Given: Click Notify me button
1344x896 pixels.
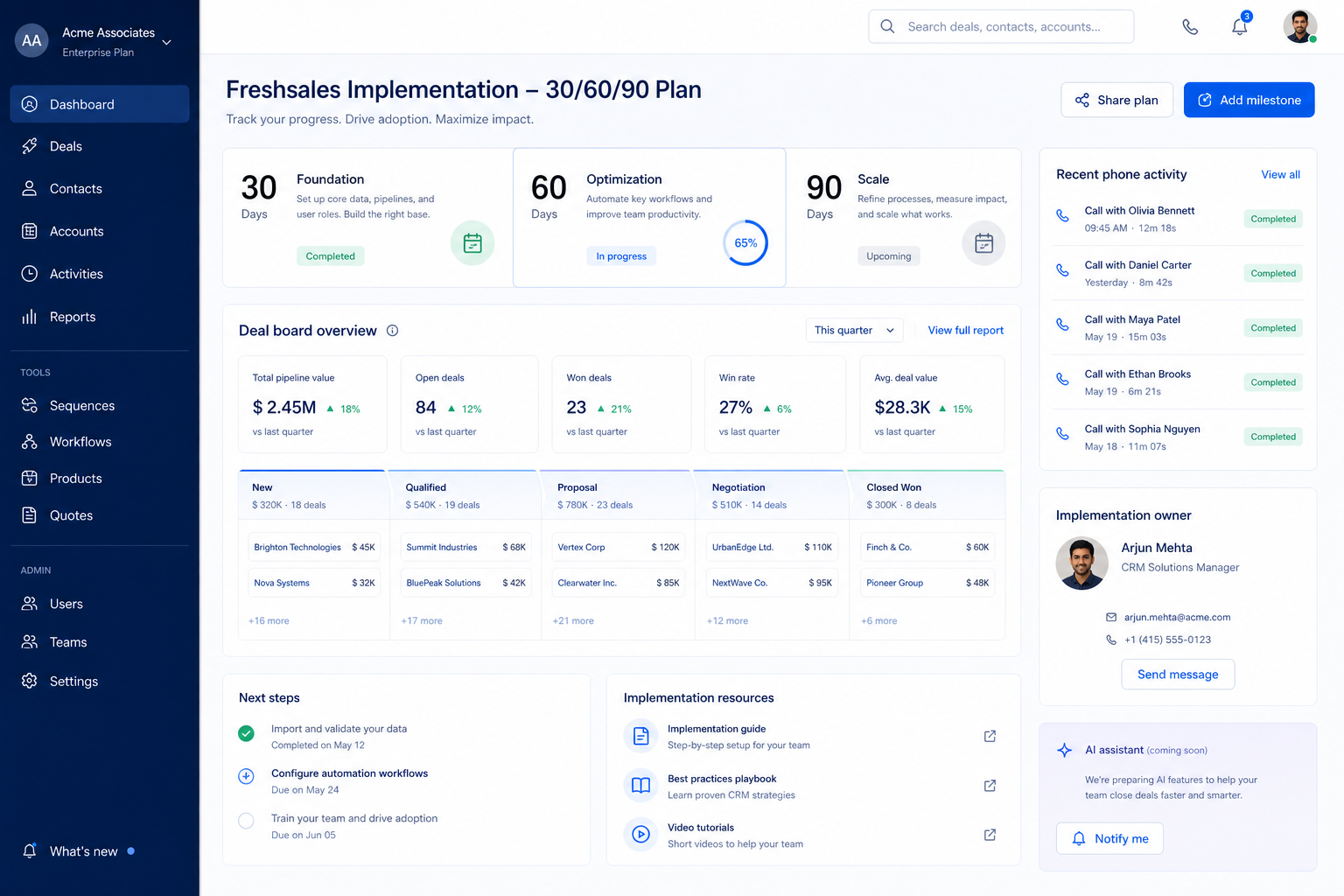Looking at the screenshot, I should 1109,838.
